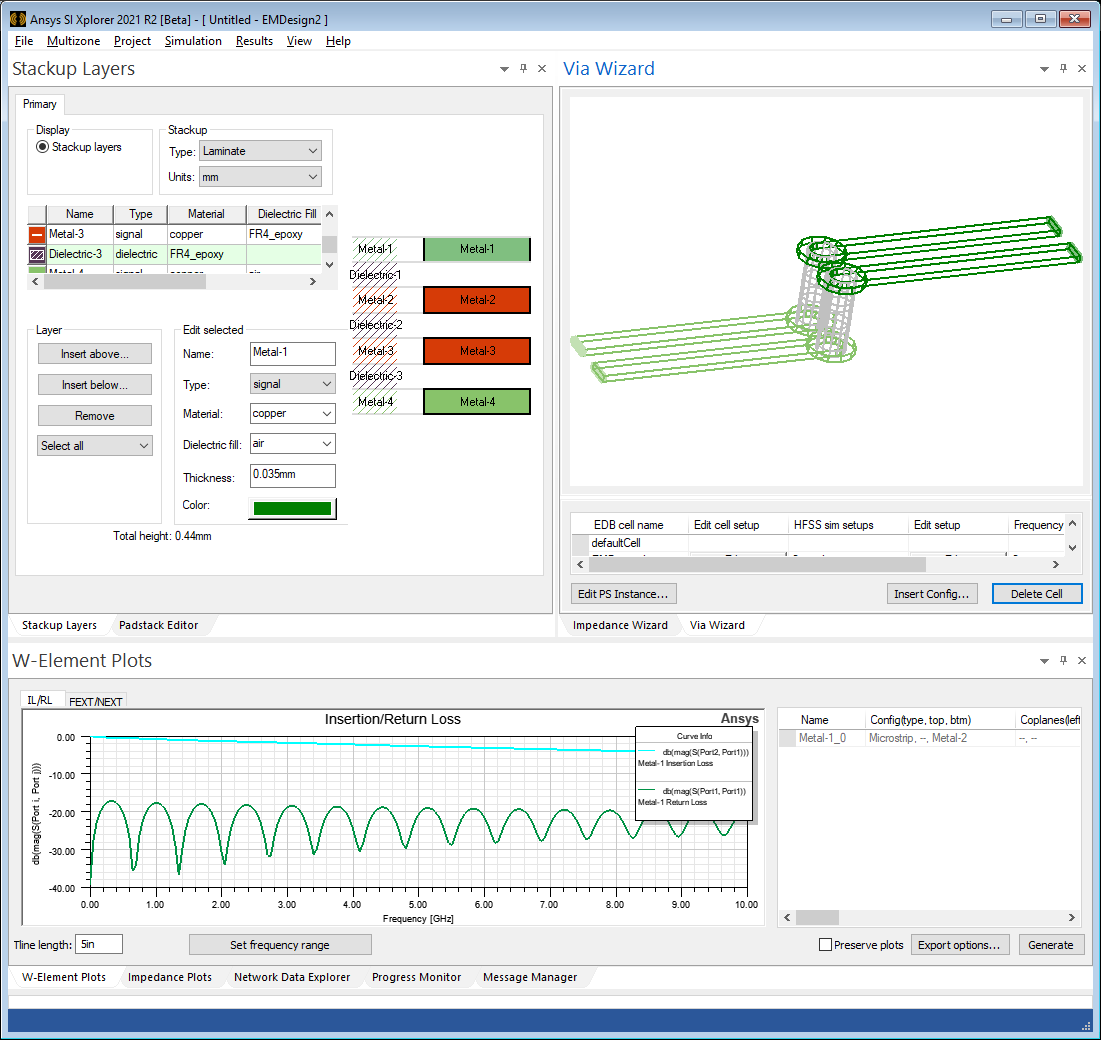Enable the Preserve plots checkbox
The width and height of the screenshot is (1101, 1040).
(825, 945)
